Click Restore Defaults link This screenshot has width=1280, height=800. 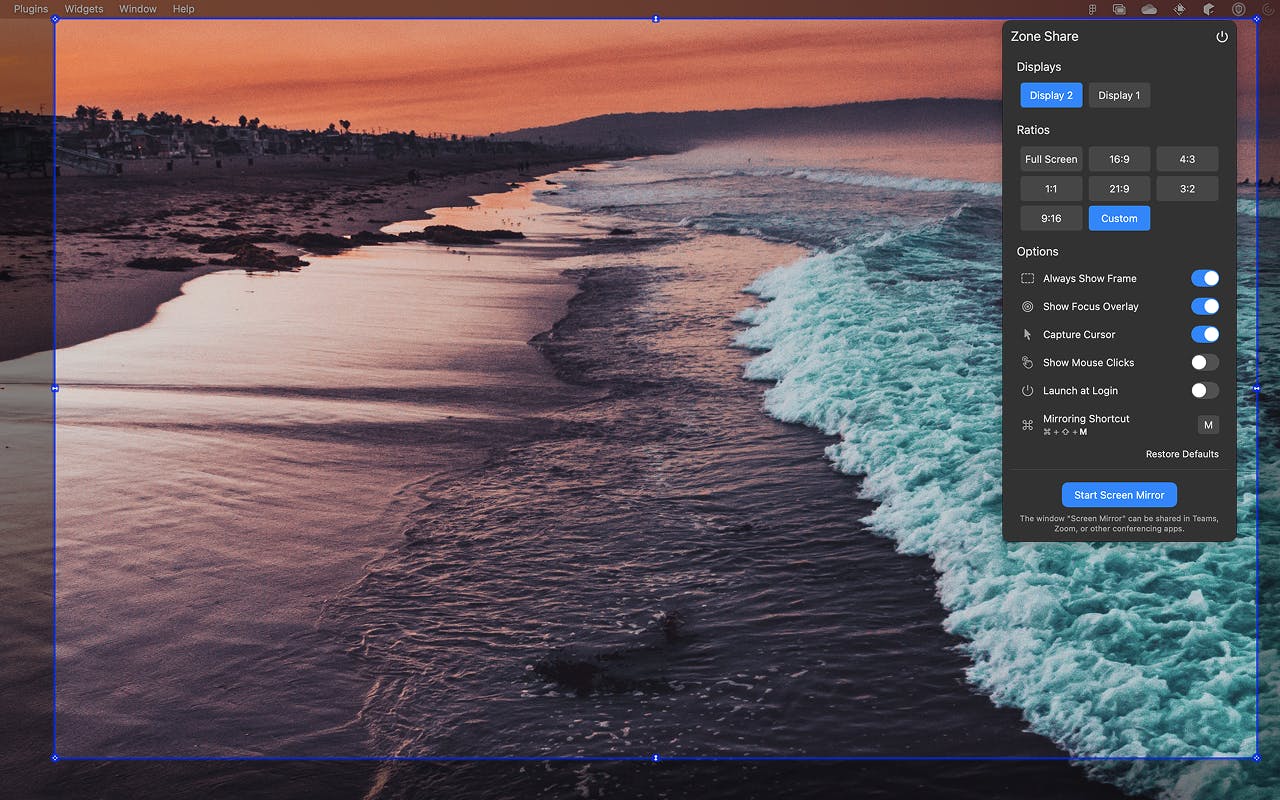[x=1182, y=454]
